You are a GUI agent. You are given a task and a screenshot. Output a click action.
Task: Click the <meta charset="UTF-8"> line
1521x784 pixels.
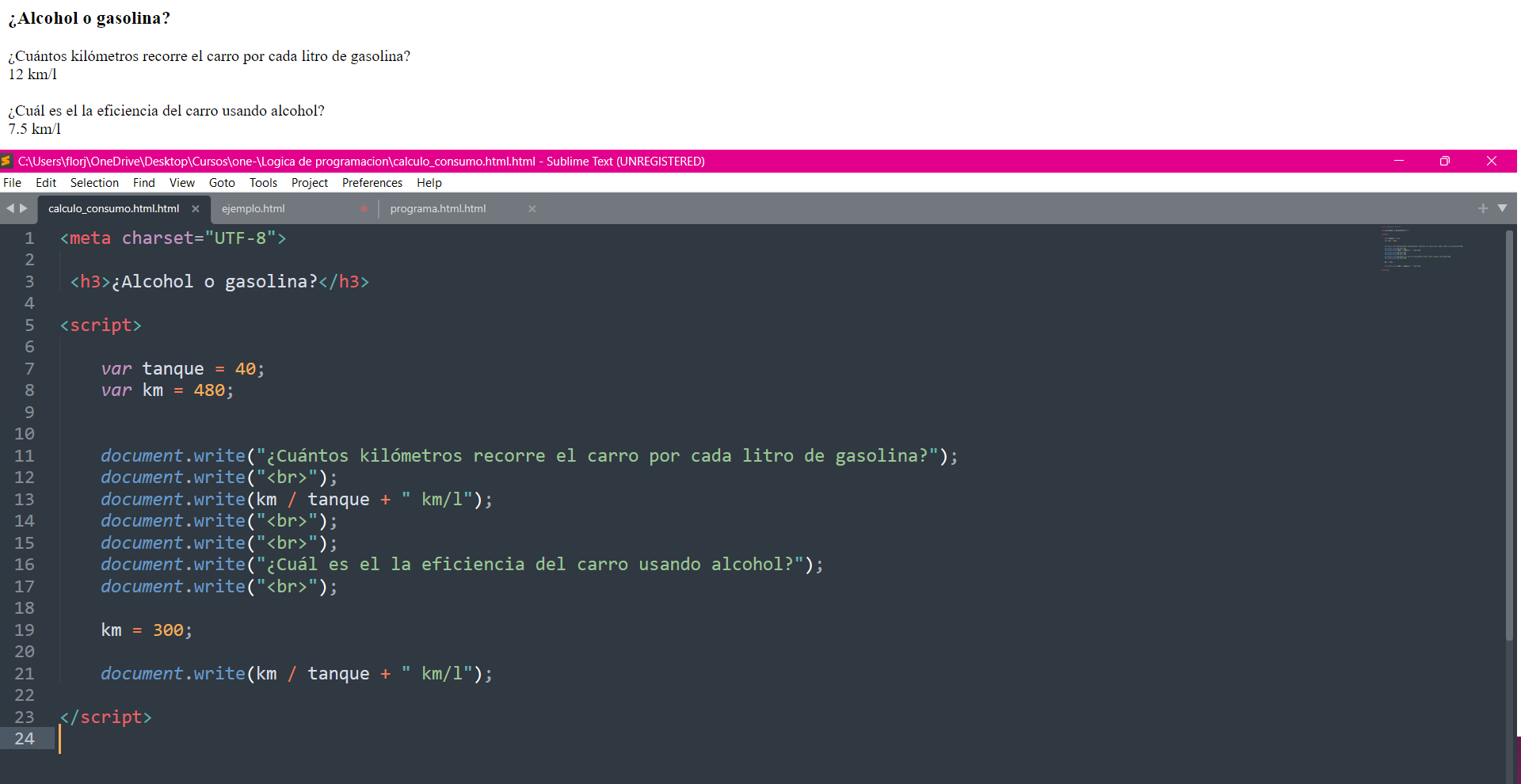173,238
